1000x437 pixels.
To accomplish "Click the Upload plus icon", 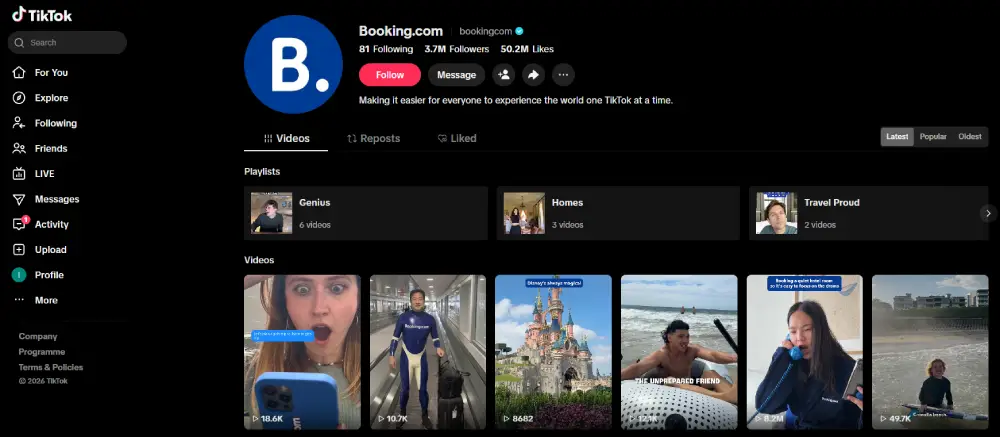I will point(19,249).
